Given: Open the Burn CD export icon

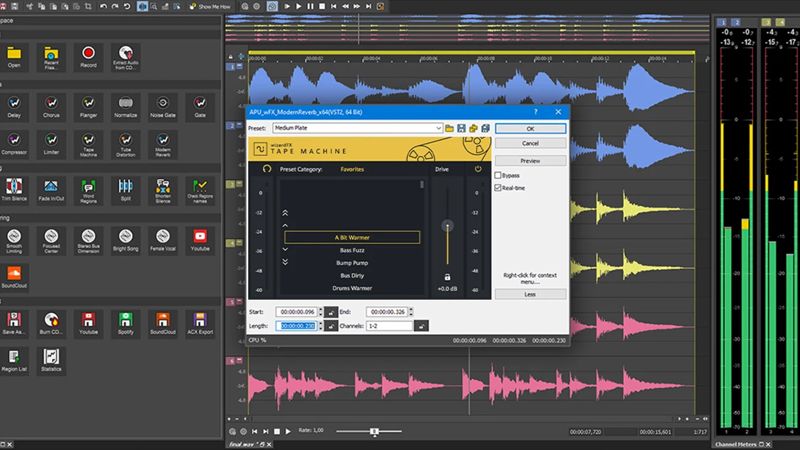Looking at the screenshot, I should coord(51,323).
